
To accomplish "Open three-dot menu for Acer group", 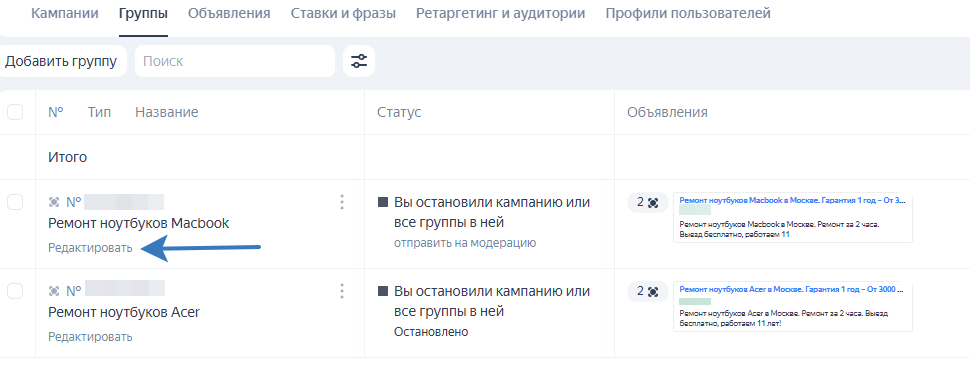I will [x=341, y=291].
